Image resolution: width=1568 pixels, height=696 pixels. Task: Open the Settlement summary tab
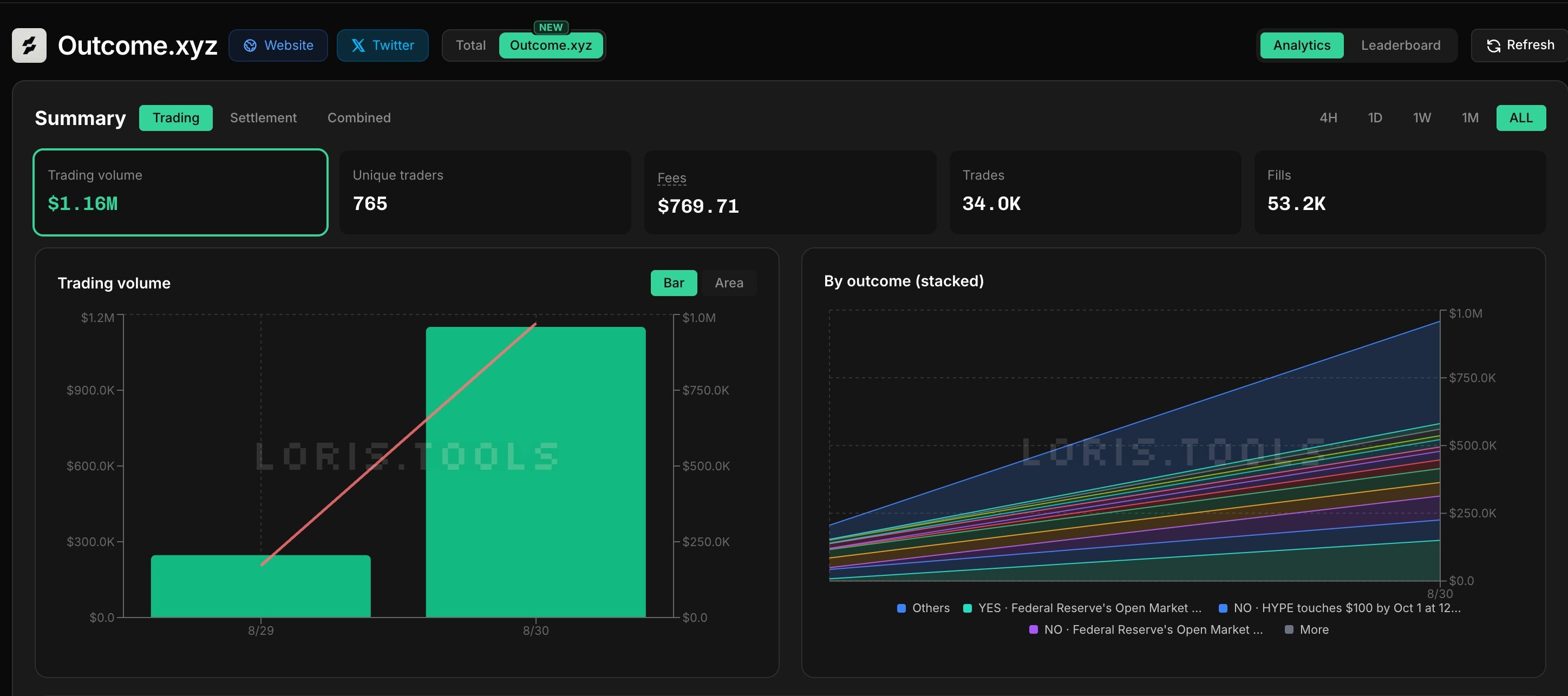tap(264, 118)
